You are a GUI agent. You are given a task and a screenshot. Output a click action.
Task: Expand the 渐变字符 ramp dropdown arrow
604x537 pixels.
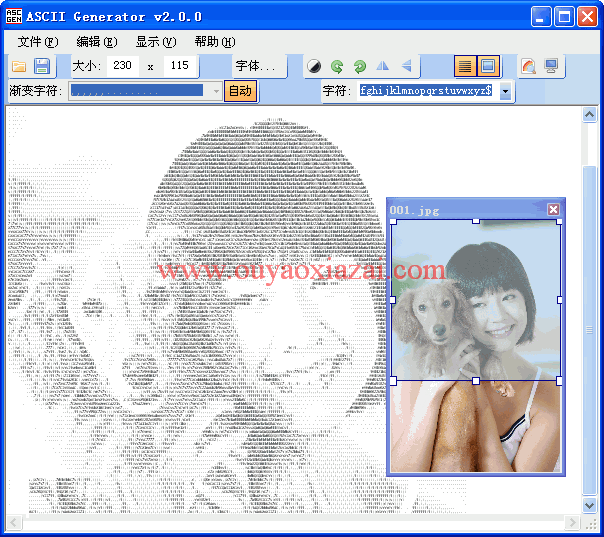216,91
